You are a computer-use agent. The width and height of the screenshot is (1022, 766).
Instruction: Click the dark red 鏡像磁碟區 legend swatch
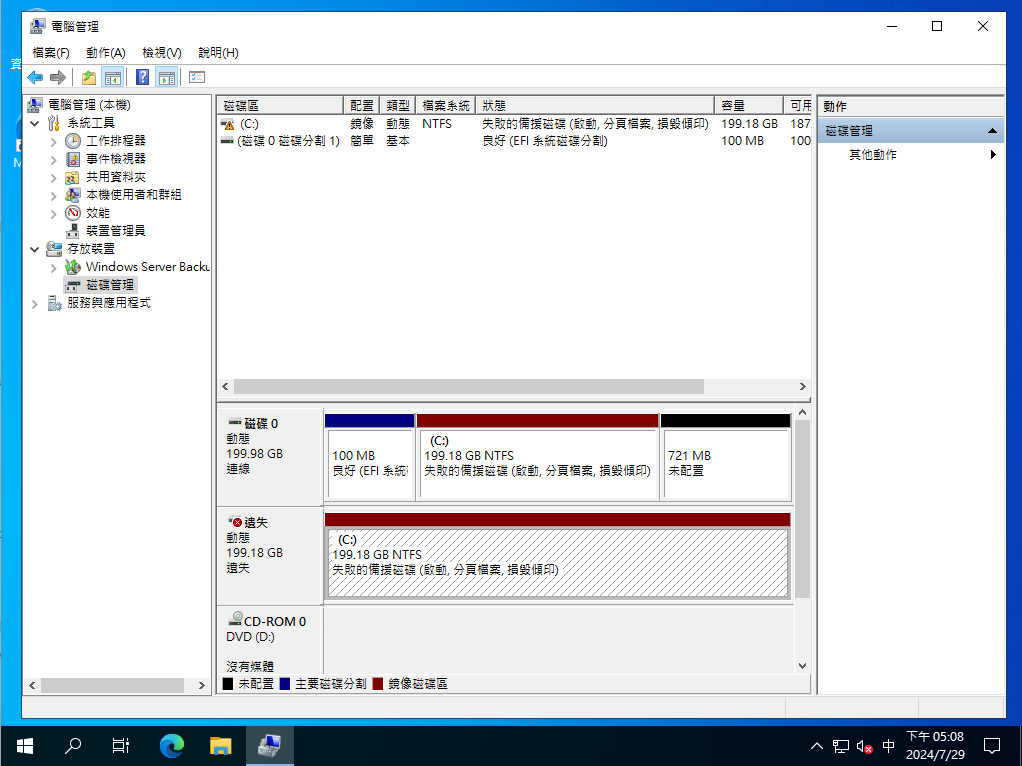[x=377, y=684]
